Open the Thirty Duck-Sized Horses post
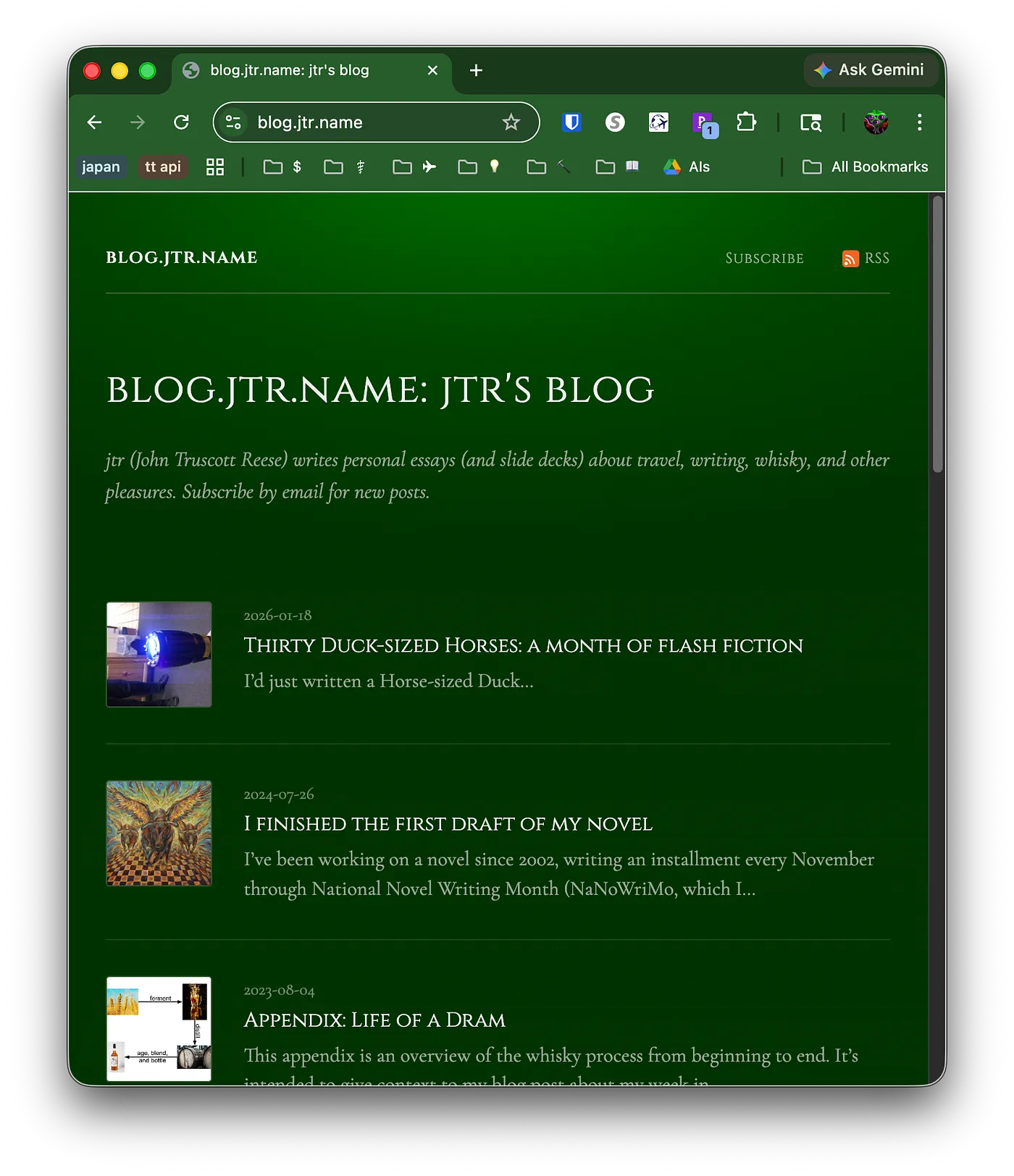This screenshot has height=1176, width=1014. click(x=523, y=645)
